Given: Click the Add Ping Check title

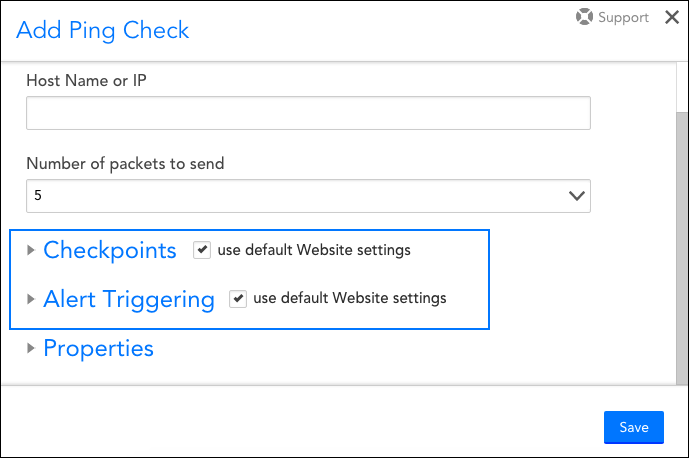Looking at the screenshot, I should (x=103, y=30).
